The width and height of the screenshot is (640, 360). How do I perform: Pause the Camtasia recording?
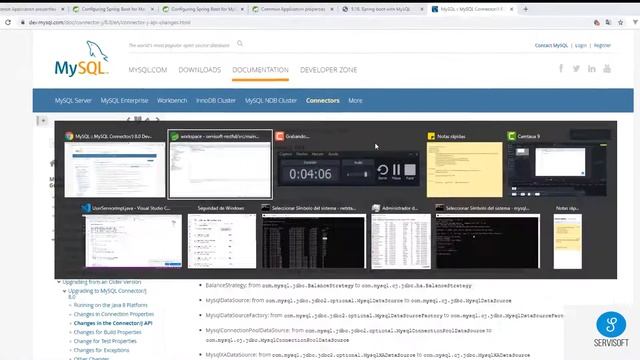tap(396, 171)
